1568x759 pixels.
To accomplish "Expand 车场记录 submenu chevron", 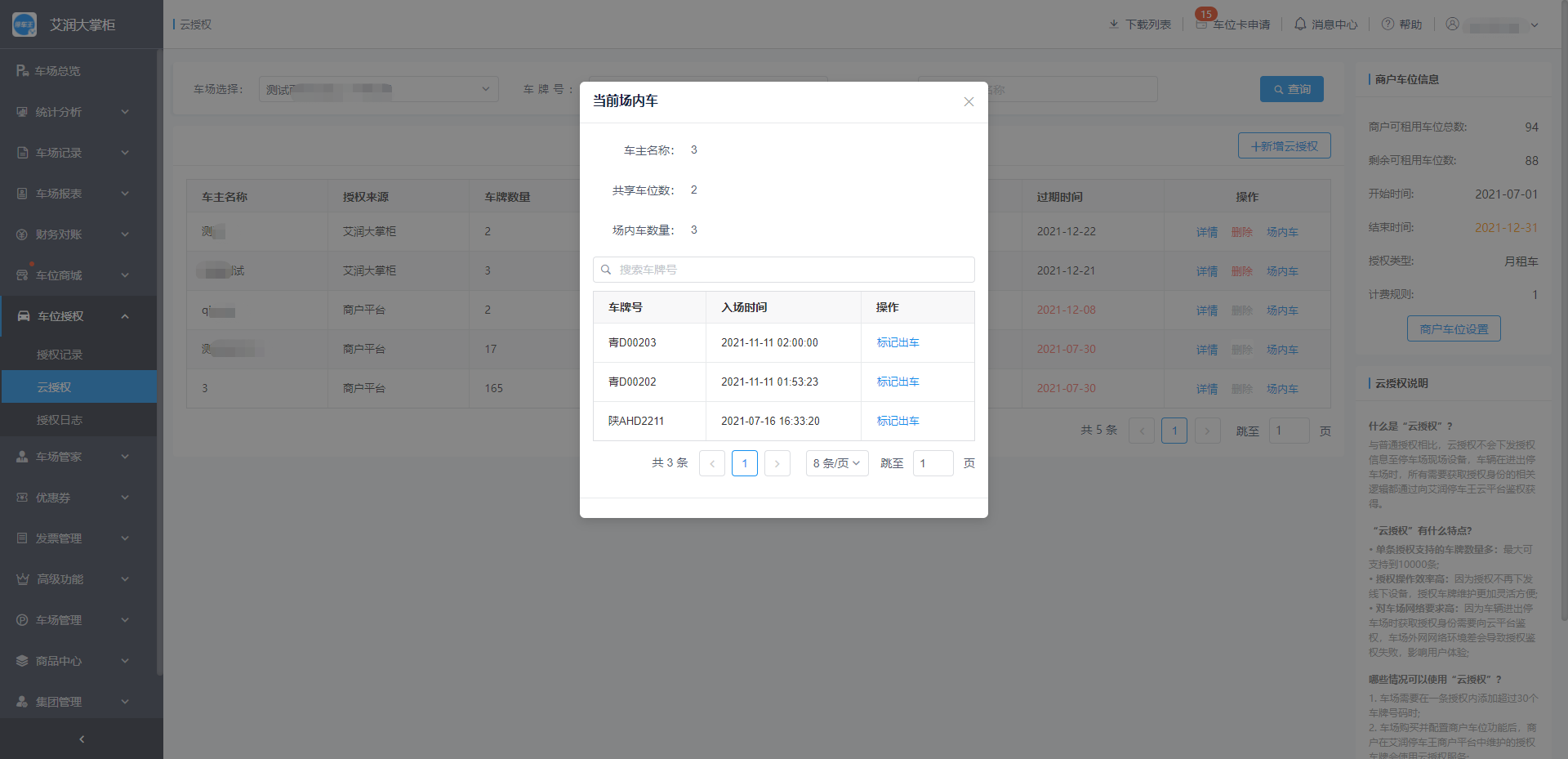I will 125,153.
